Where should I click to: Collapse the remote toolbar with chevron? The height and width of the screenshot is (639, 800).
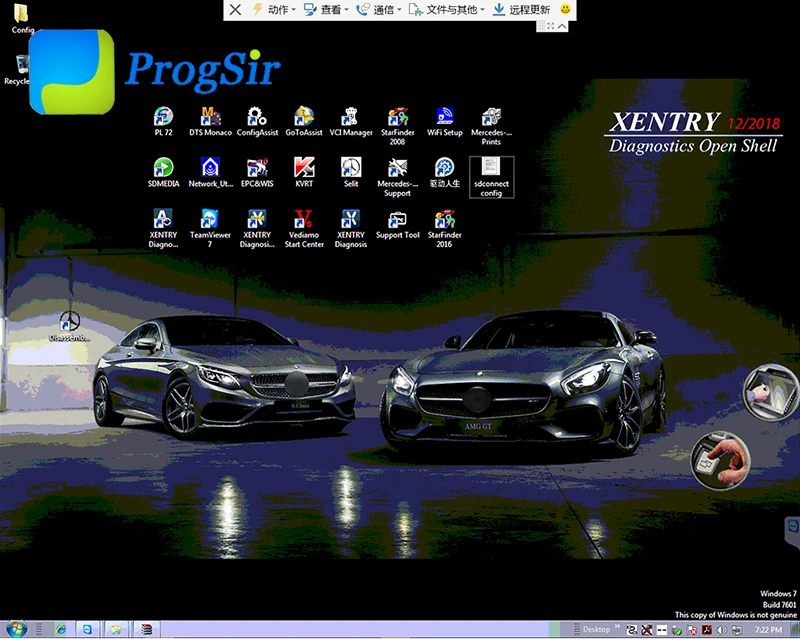[x=562, y=26]
